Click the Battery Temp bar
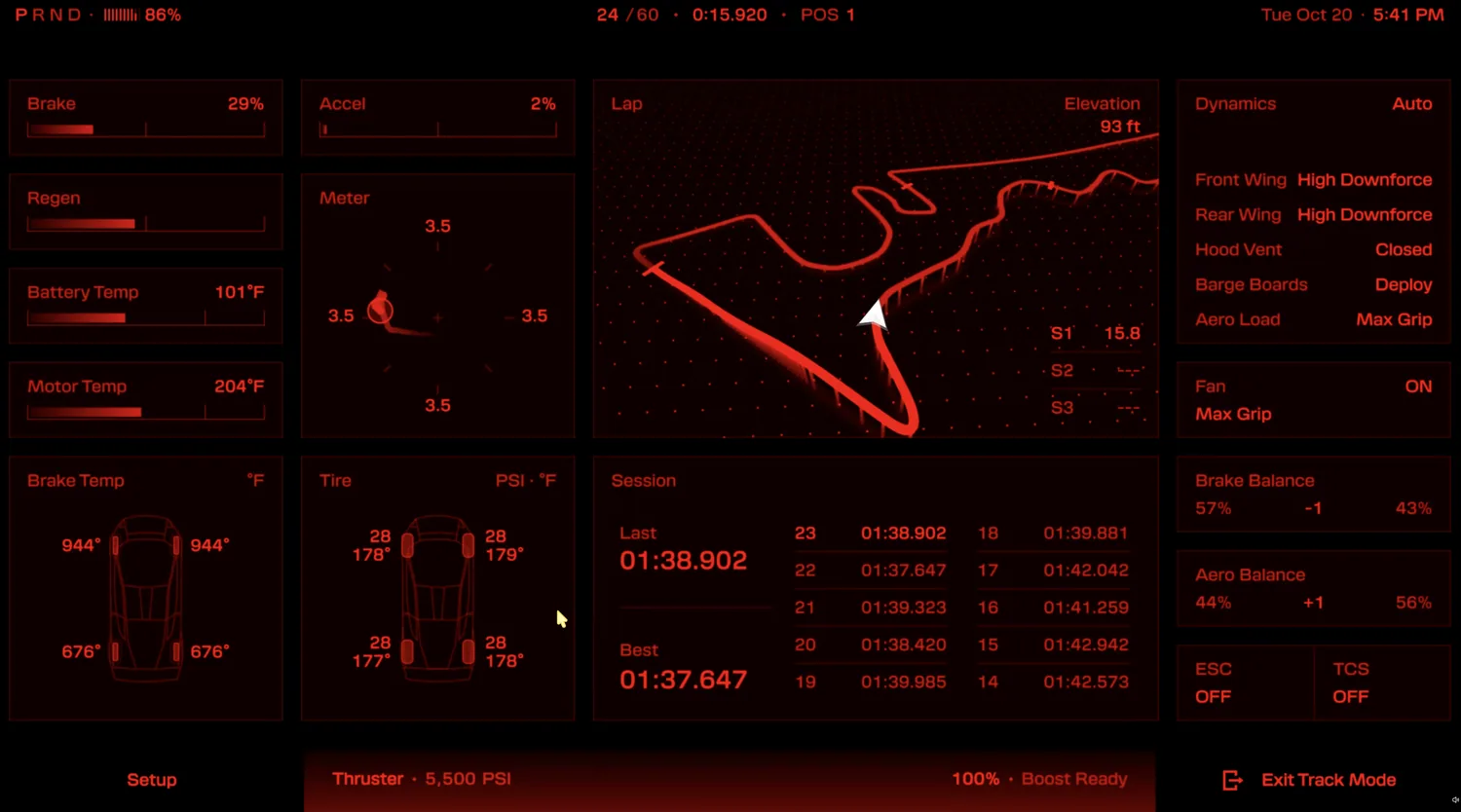This screenshot has height=812, width=1461. pos(146,318)
